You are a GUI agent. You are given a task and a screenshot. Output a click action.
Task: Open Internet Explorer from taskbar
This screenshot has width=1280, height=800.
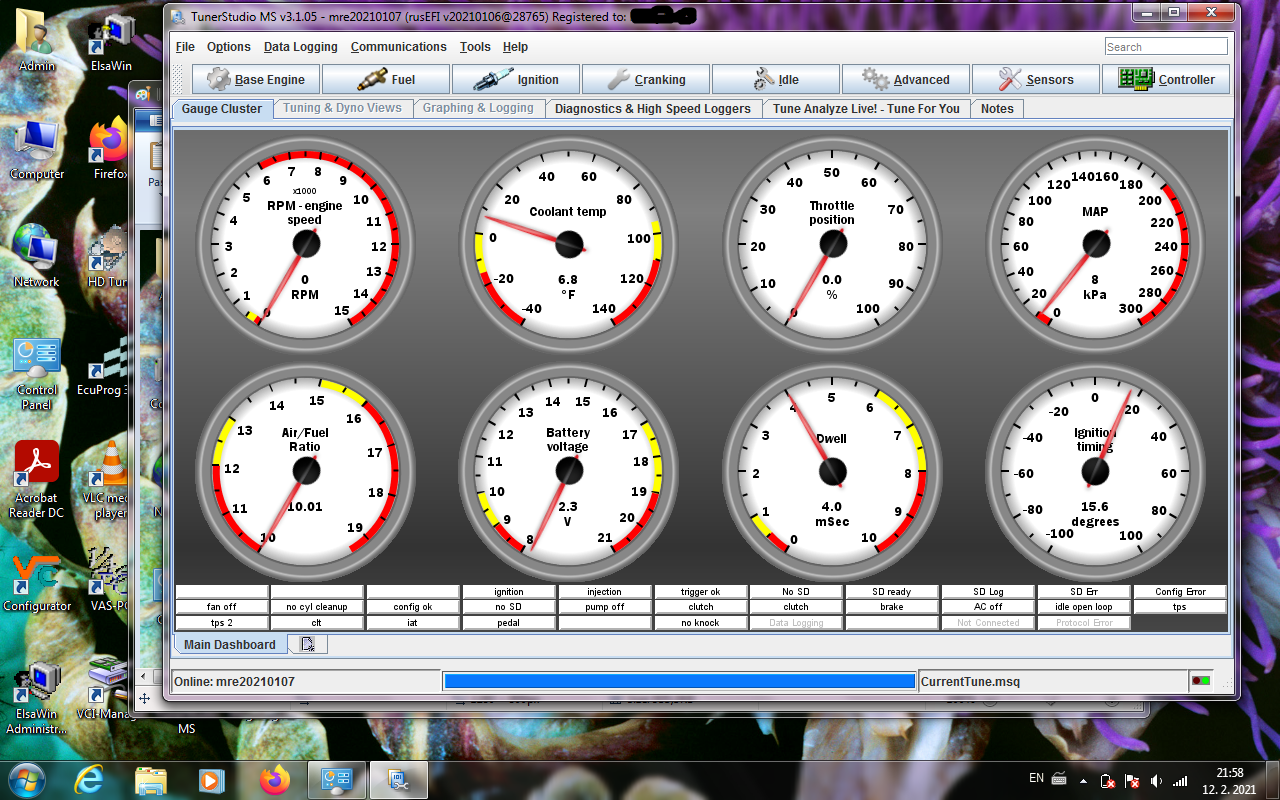(x=89, y=779)
